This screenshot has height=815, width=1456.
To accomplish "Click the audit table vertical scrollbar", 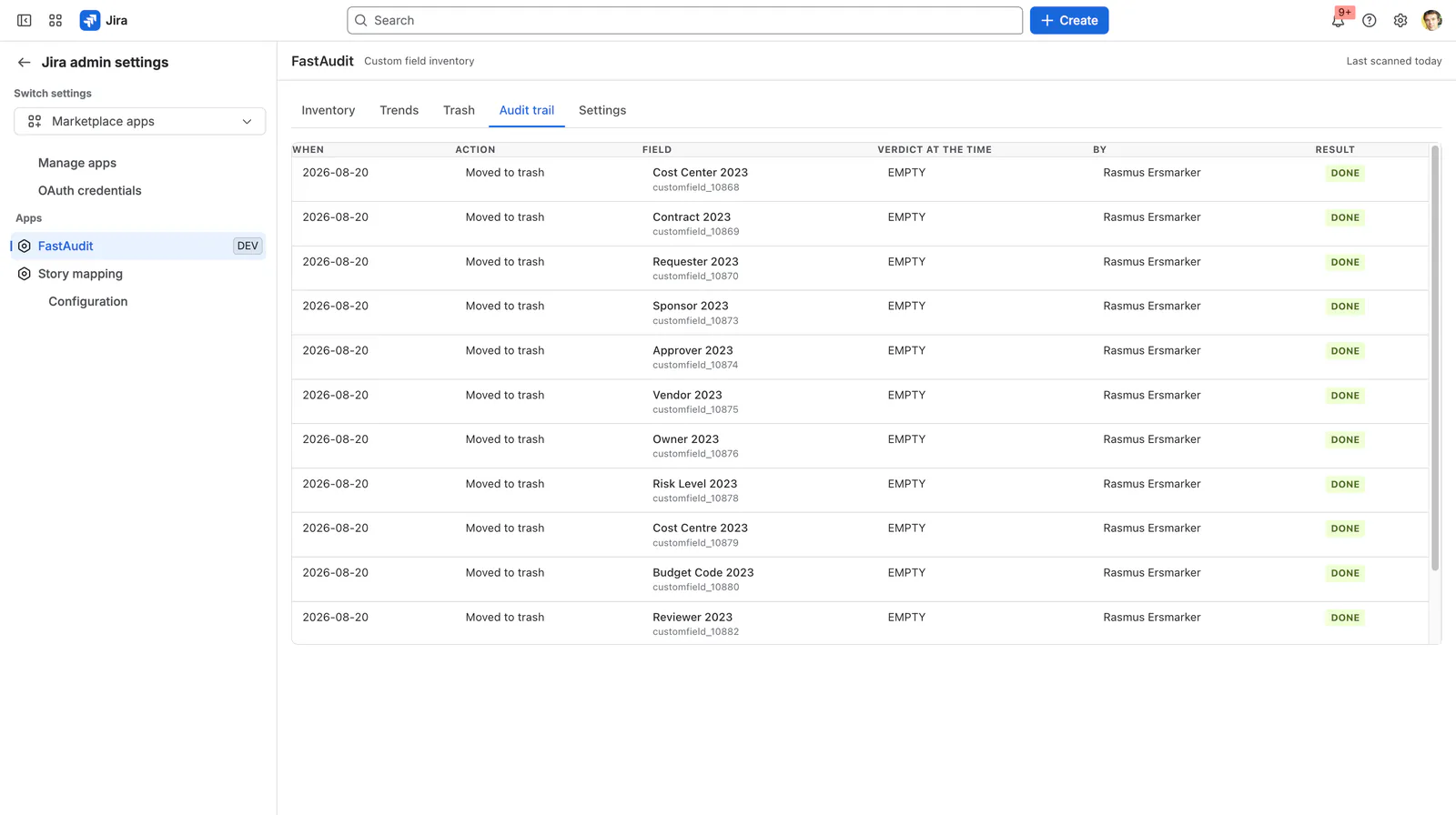I will 1435,358.
